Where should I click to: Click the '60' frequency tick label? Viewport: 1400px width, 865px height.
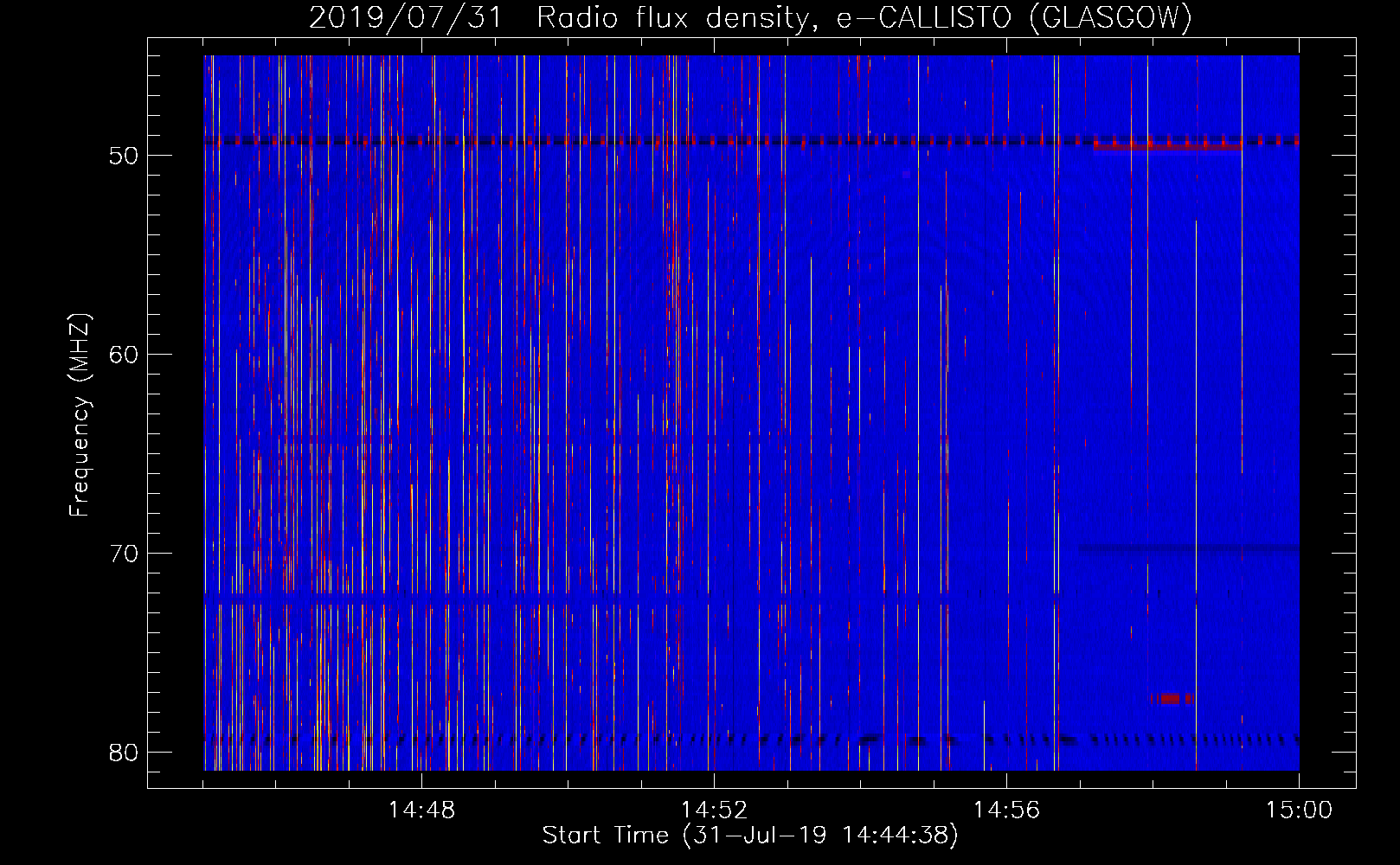tap(124, 355)
